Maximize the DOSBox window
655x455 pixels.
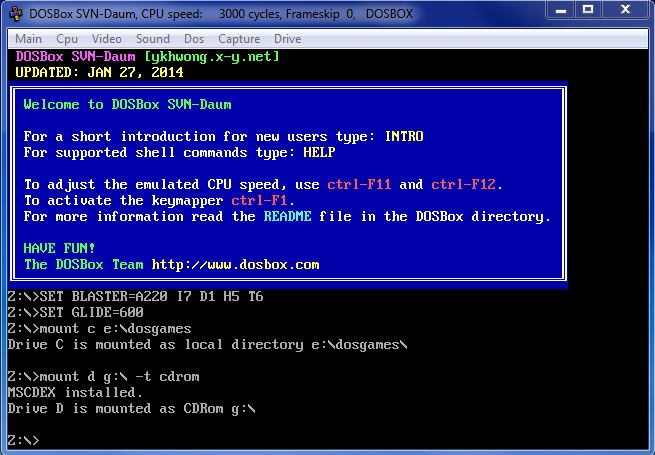pos(588,10)
